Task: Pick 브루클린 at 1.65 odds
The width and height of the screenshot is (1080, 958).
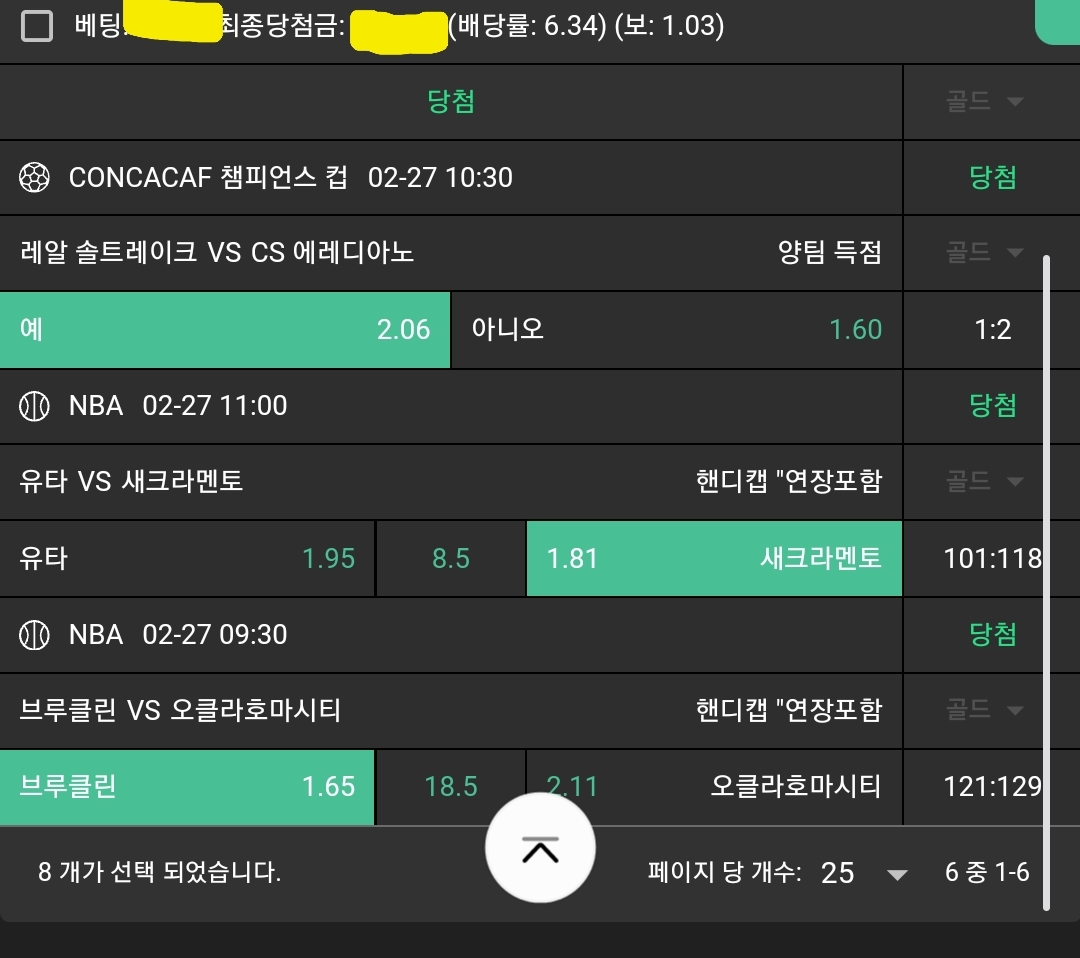Action: coord(187,787)
